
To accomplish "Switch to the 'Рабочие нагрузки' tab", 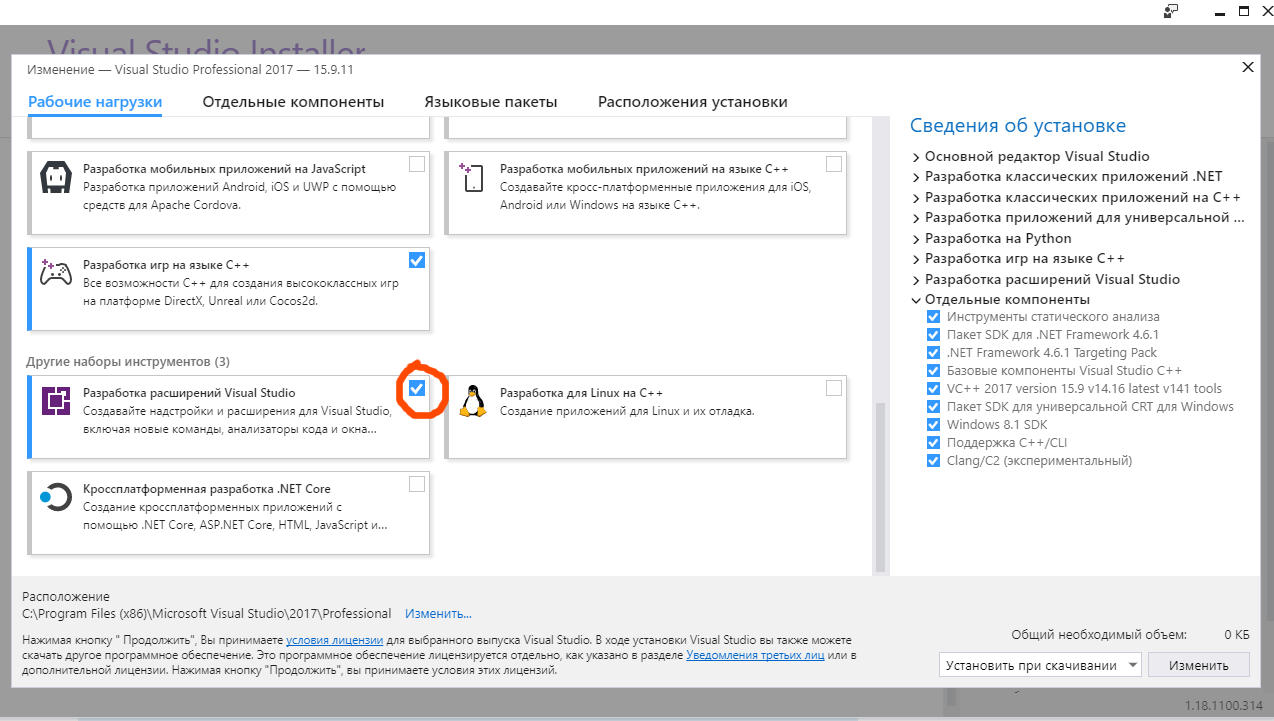I will (95, 102).
